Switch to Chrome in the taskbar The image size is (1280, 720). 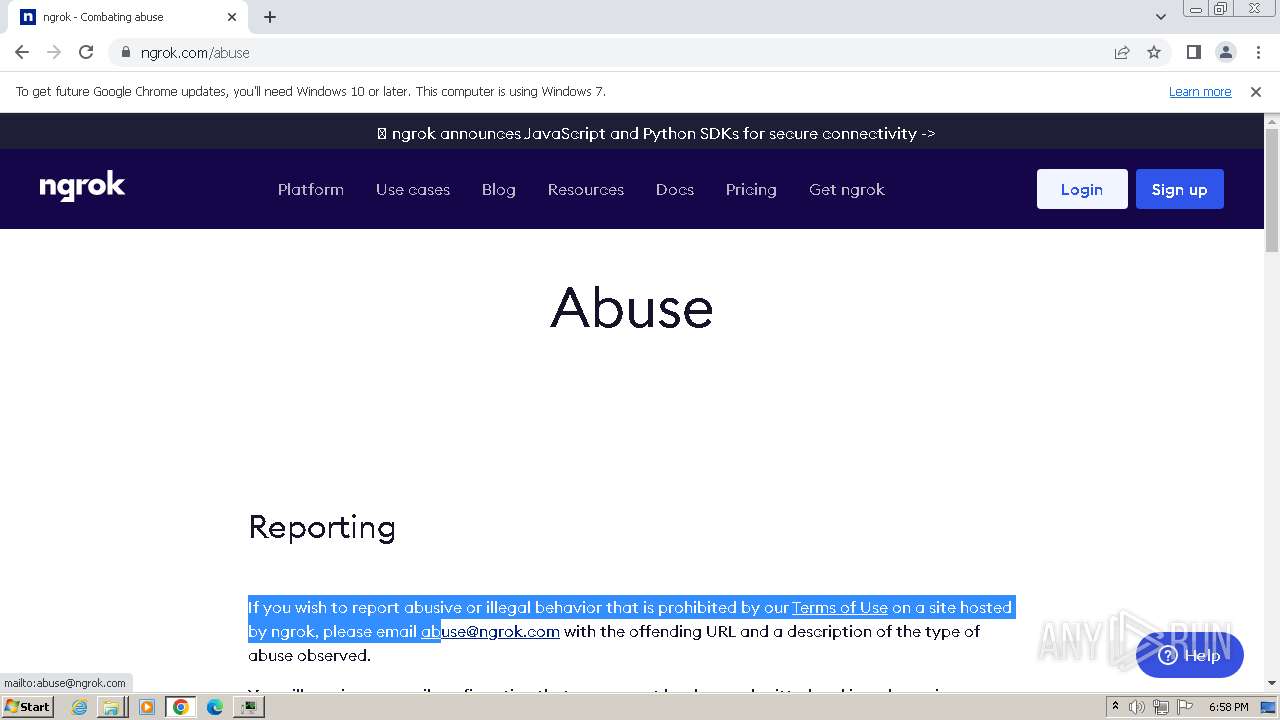(x=181, y=707)
